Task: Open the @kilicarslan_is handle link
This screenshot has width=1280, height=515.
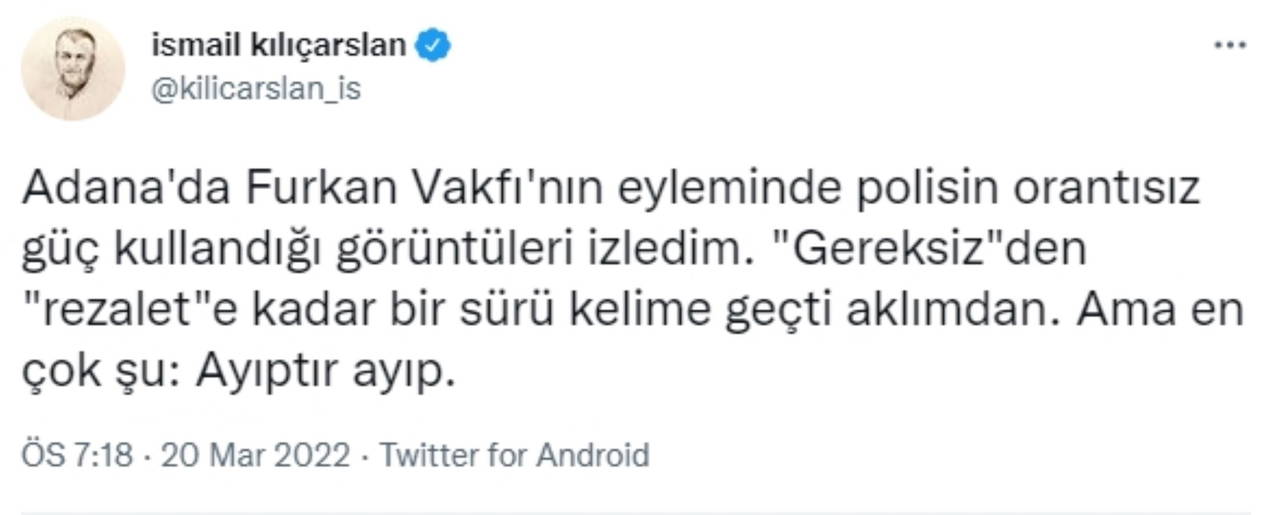Action: coord(255,88)
